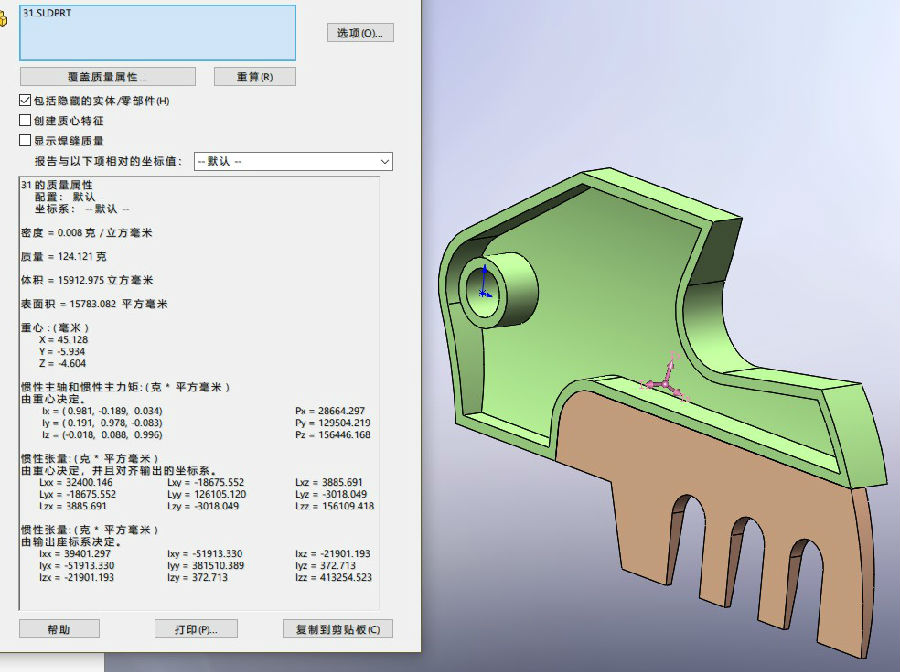Enable the 显示焊缝质量 checkbox

pyautogui.click(x=25, y=141)
